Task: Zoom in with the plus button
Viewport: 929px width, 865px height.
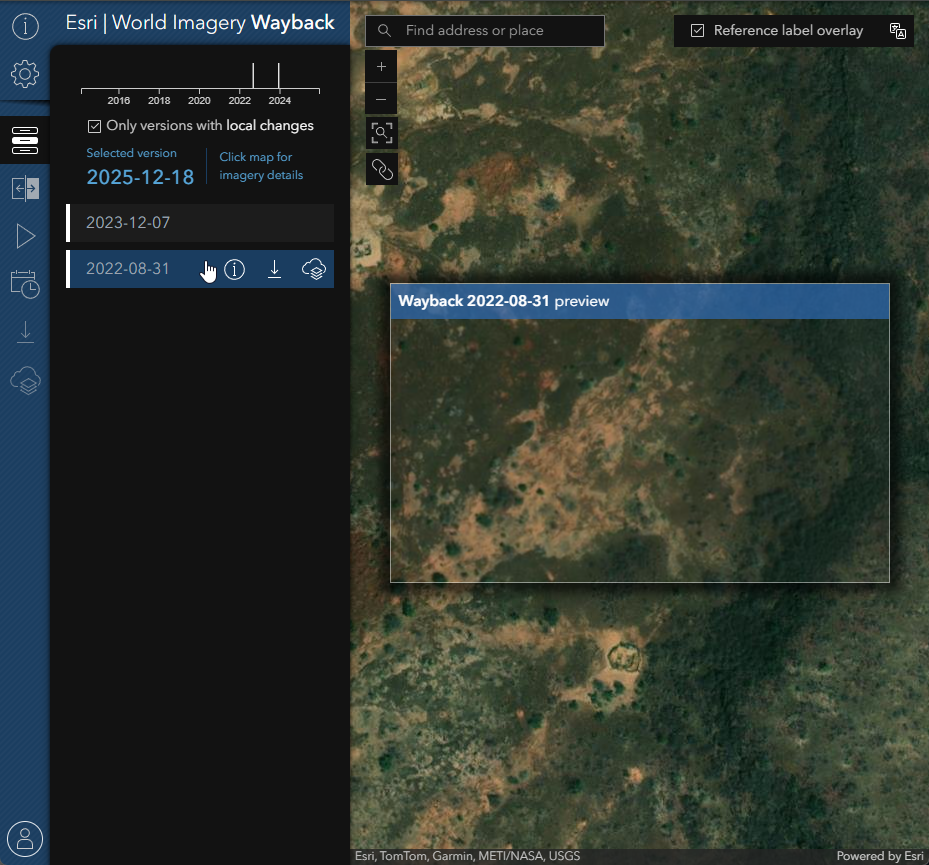Action: 381,67
